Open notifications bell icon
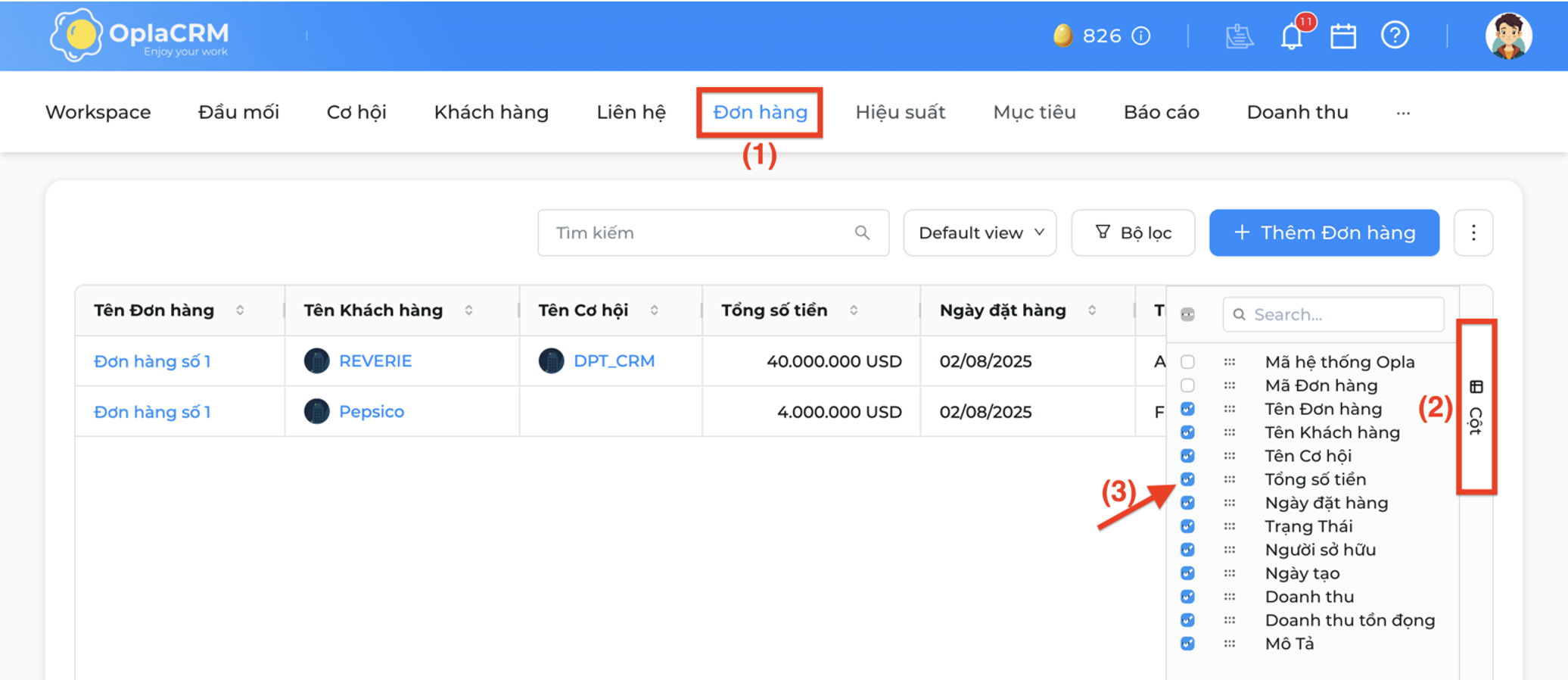 [x=1292, y=36]
